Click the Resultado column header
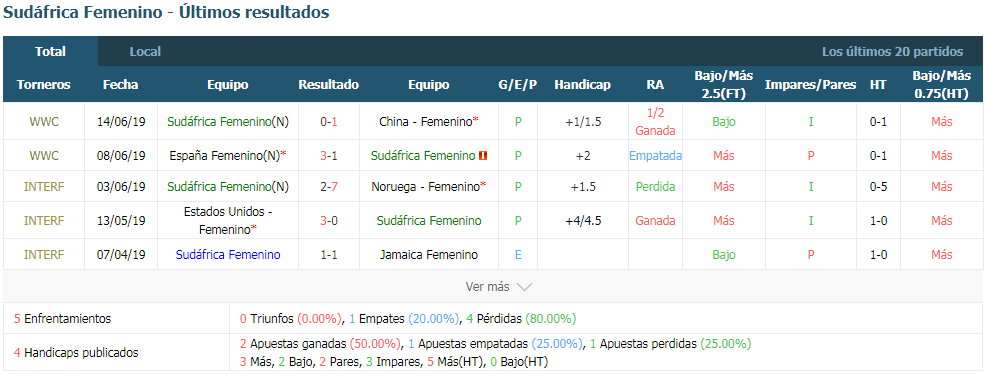The width and height of the screenshot is (984, 374). (329, 85)
